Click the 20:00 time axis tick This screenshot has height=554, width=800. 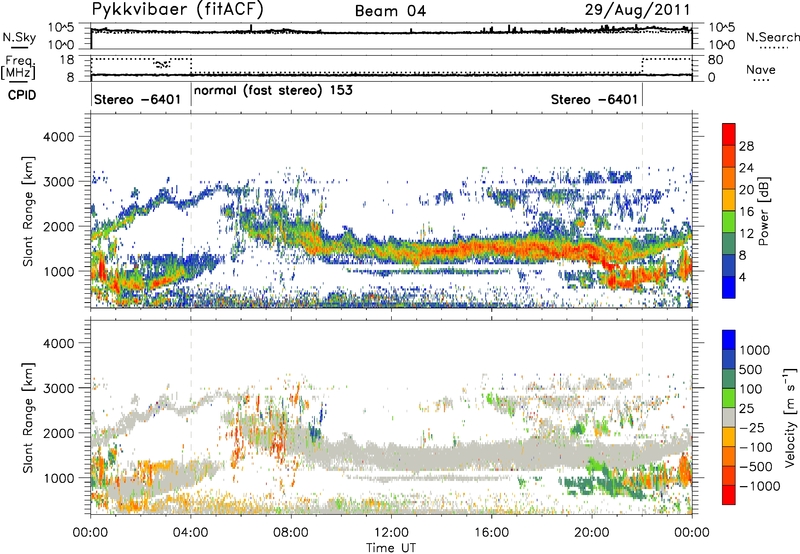click(592, 533)
